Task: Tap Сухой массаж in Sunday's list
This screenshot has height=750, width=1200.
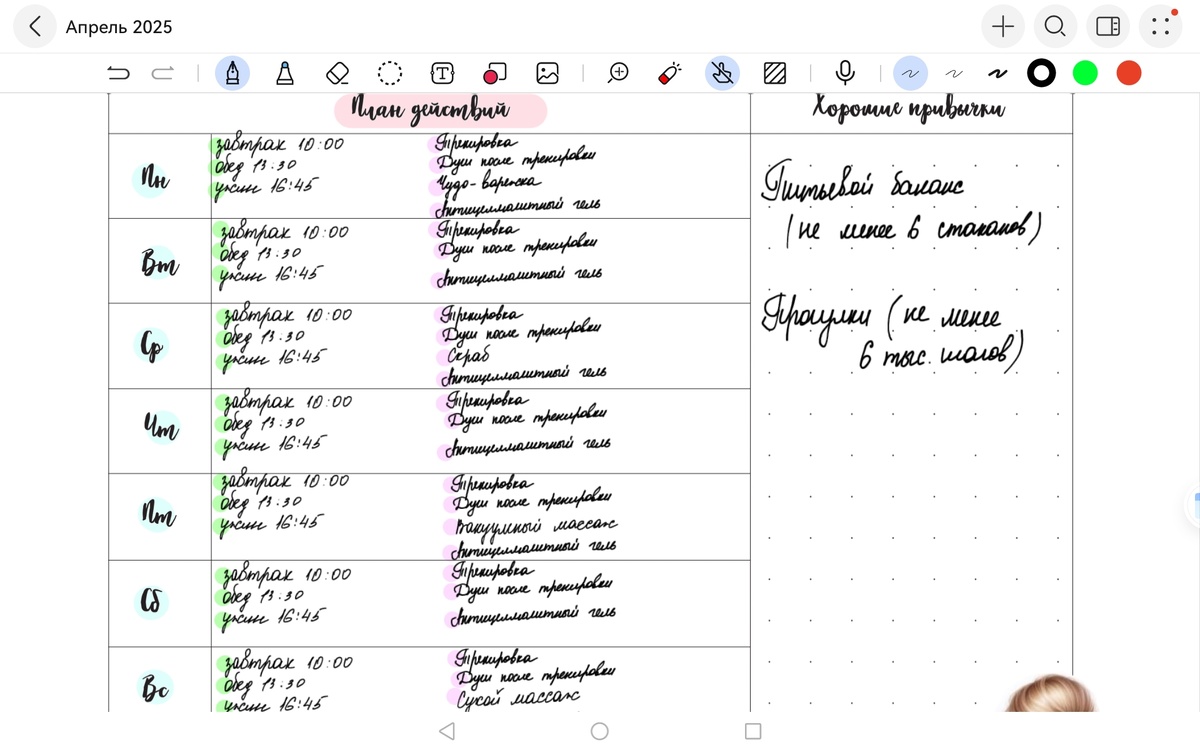Action: 518,697
